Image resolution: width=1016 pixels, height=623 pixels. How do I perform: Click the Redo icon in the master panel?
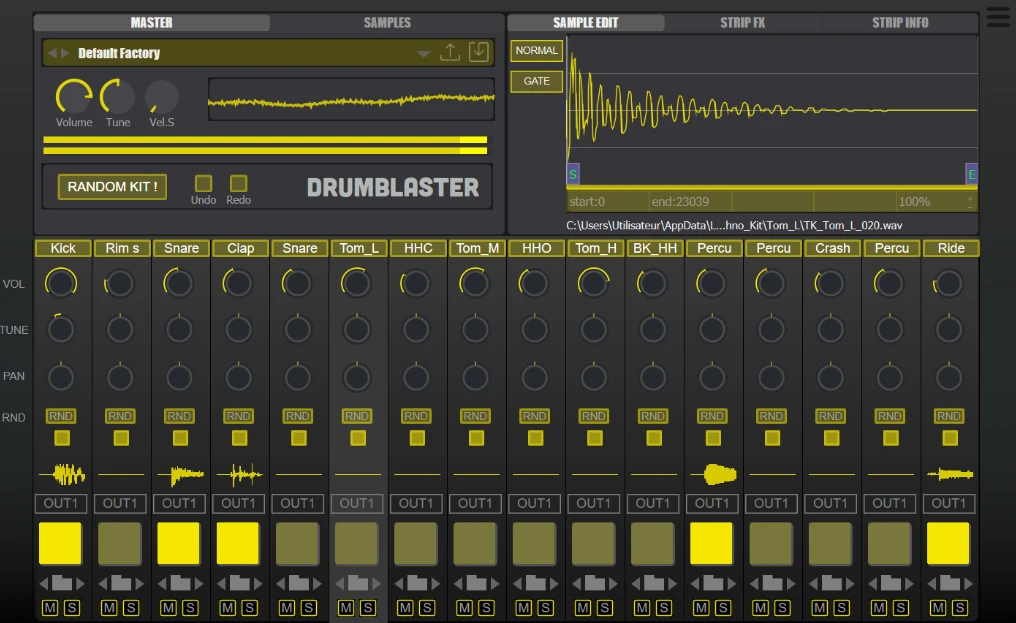coord(237,183)
